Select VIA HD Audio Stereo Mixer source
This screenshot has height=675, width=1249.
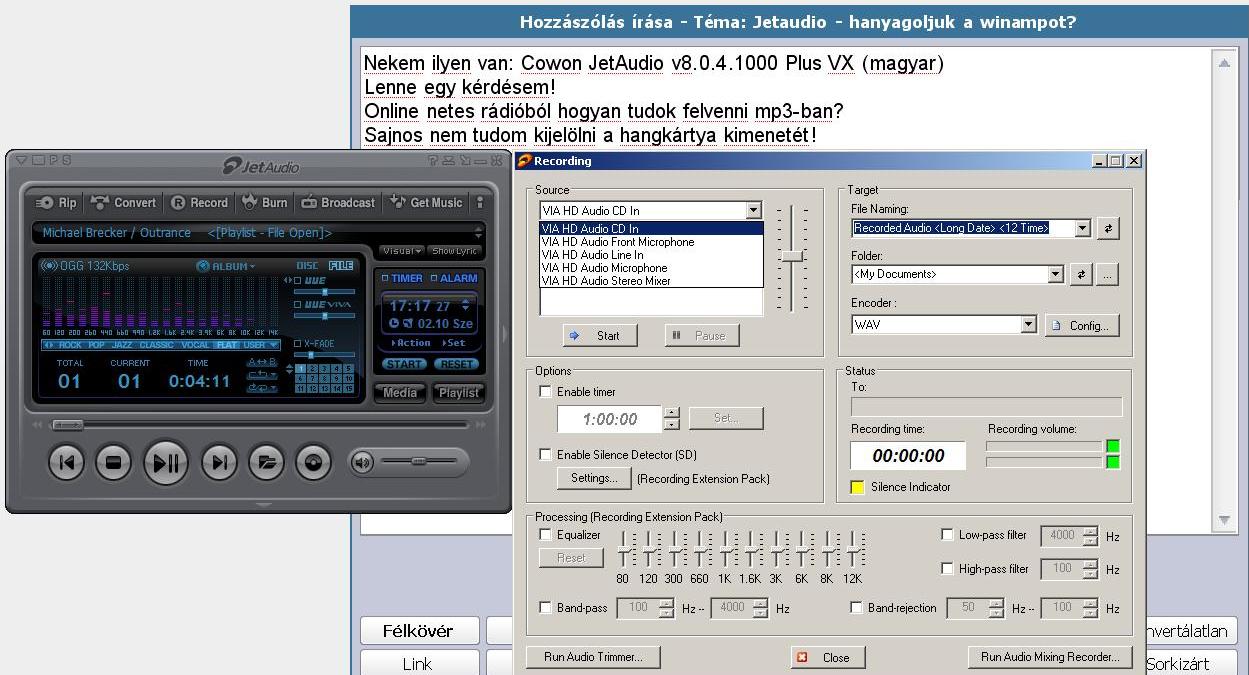(x=651, y=281)
